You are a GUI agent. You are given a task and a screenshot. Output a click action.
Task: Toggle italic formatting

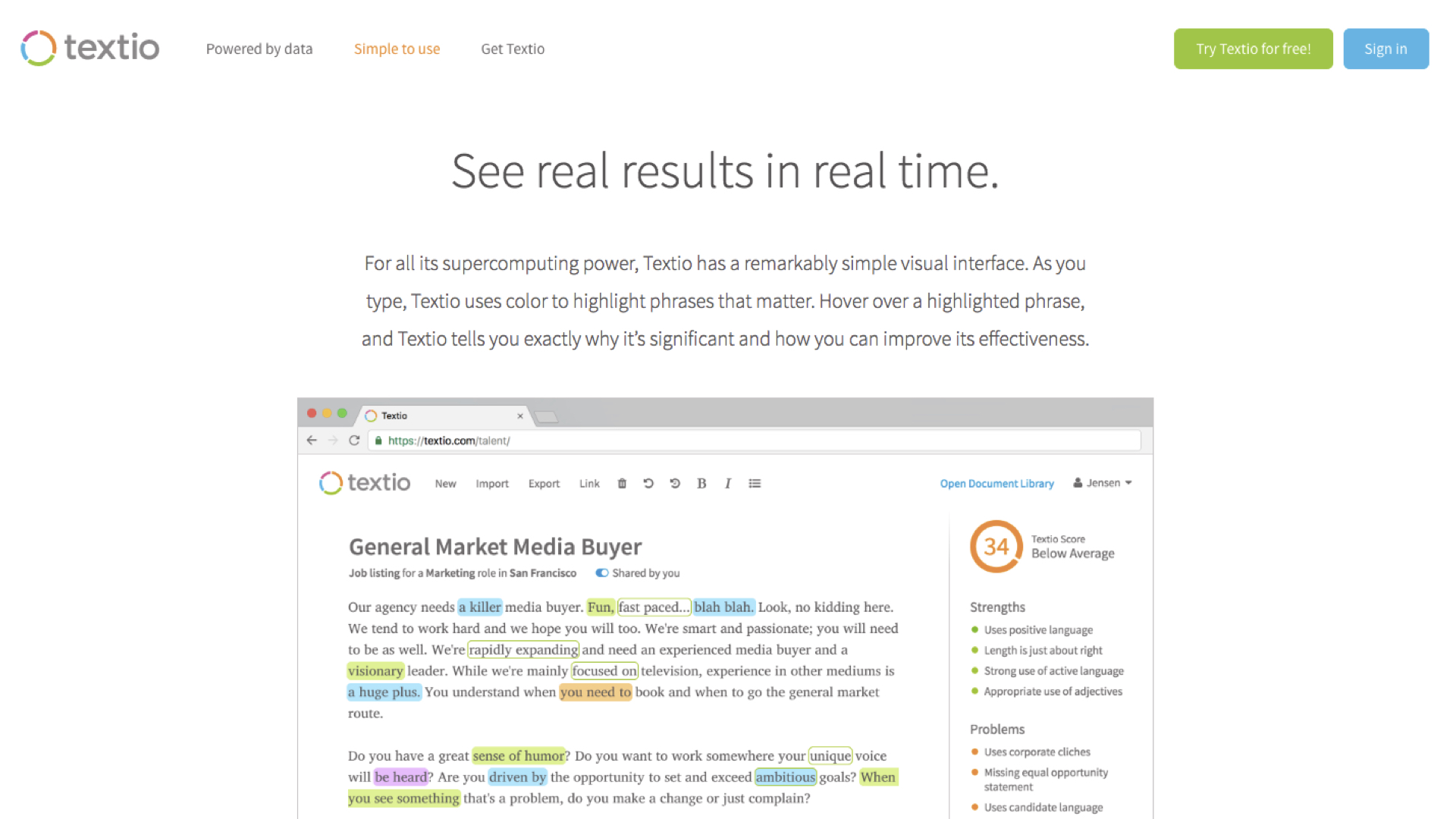click(x=728, y=483)
